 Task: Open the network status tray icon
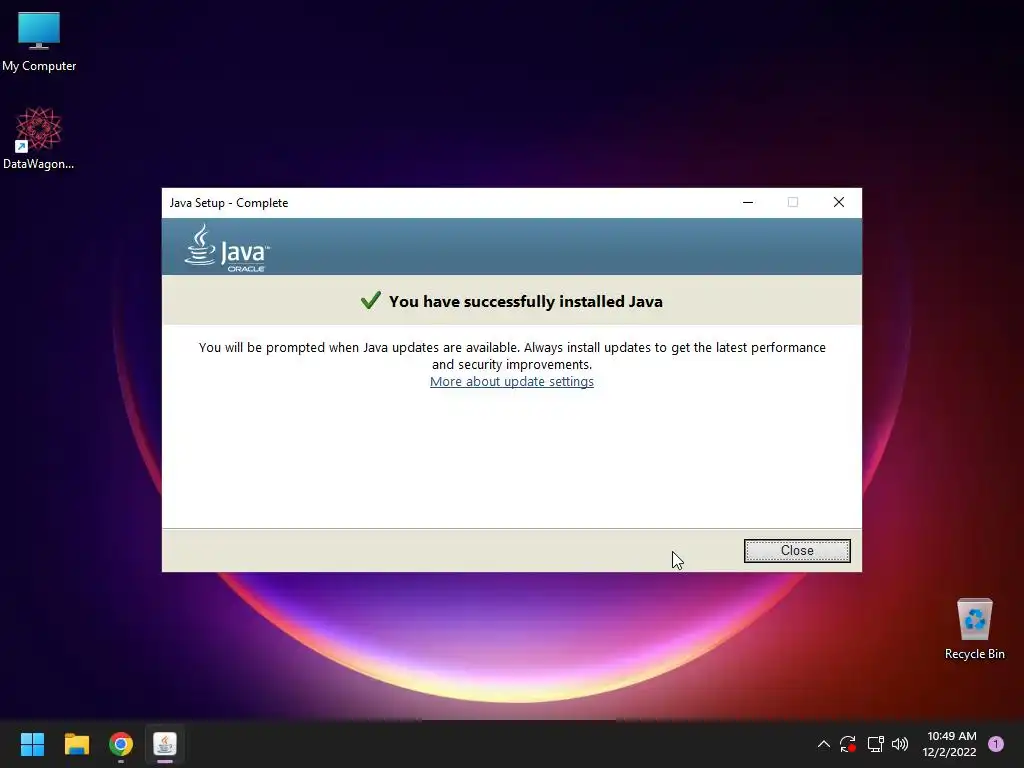pos(875,744)
